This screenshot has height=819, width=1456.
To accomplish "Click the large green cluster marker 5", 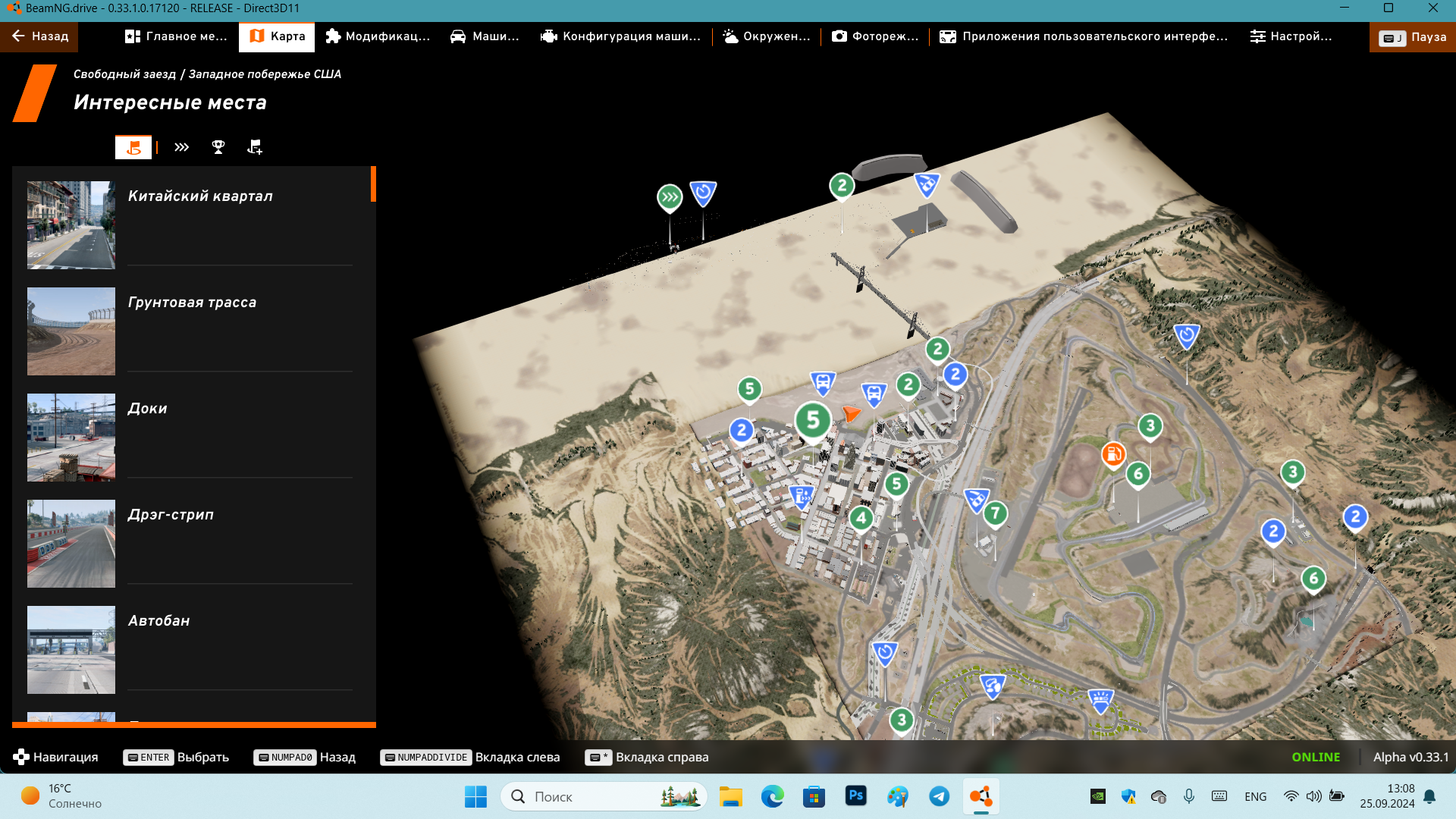I will click(813, 419).
